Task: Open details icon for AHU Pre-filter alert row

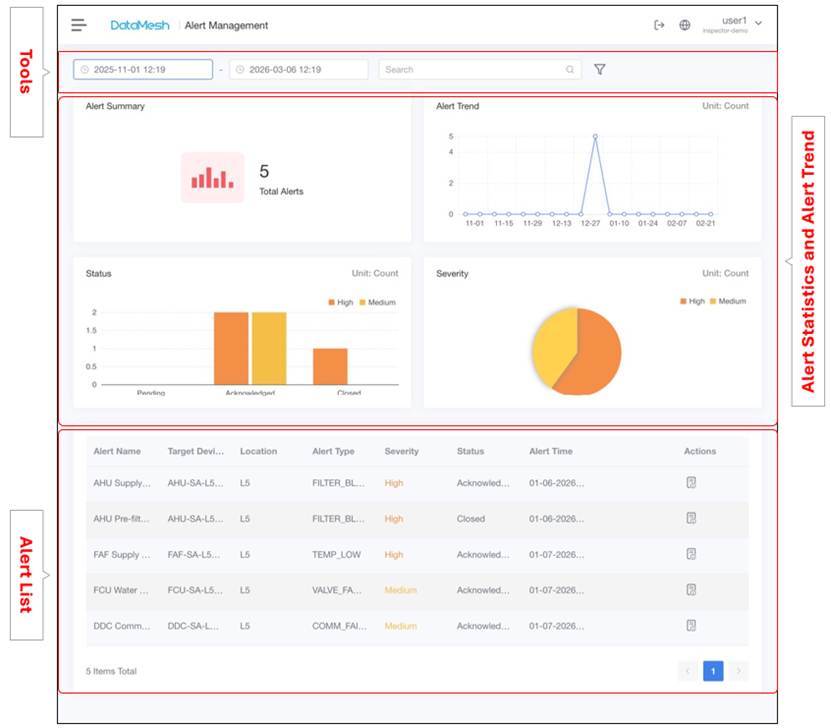Action: pyautogui.click(x=690, y=518)
